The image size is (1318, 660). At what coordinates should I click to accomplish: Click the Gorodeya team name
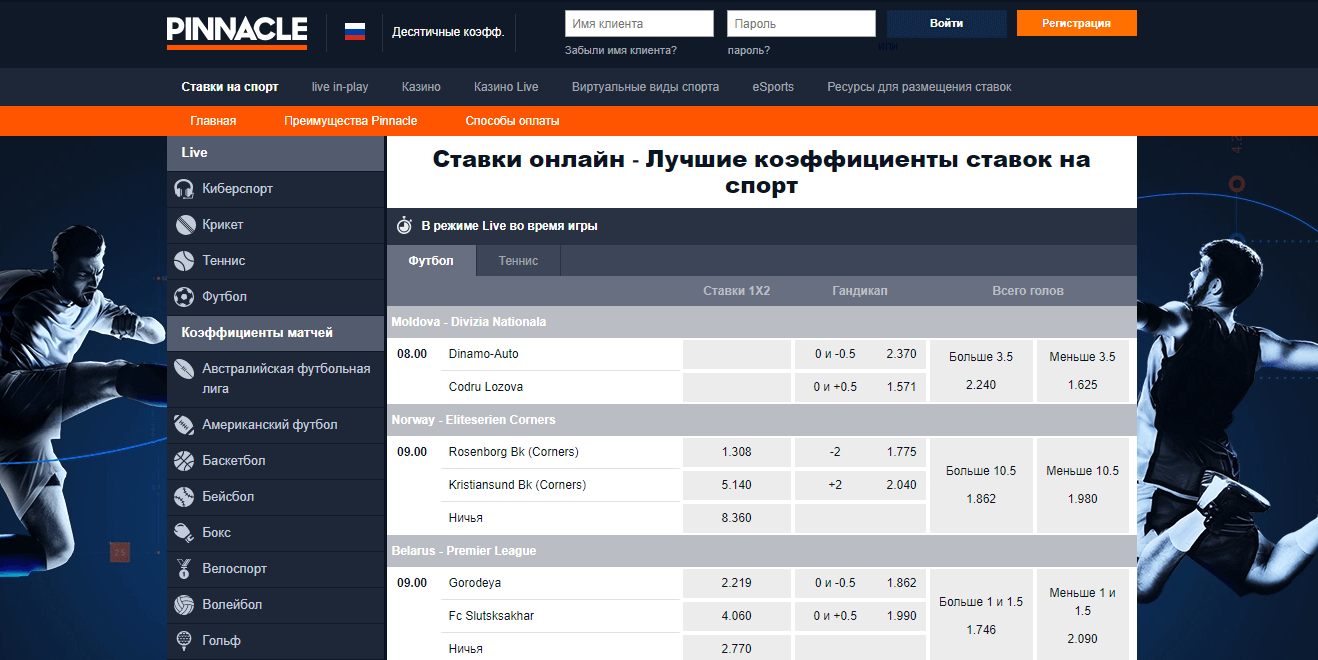pos(475,583)
